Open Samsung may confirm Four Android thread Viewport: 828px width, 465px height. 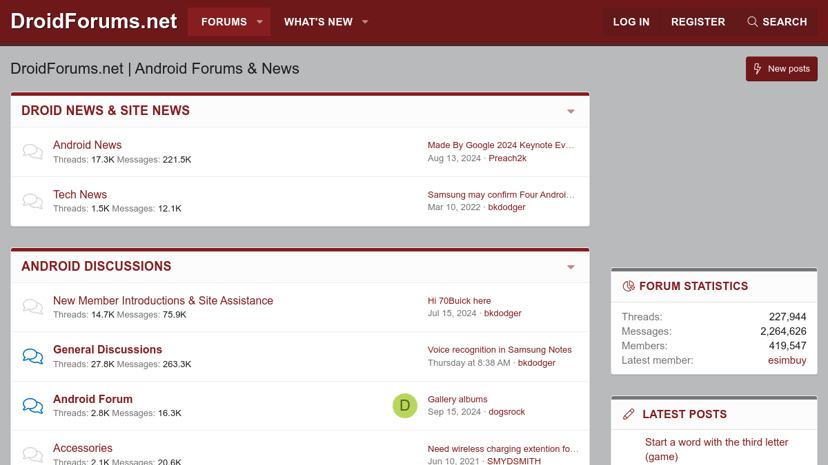(x=501, y=195)
